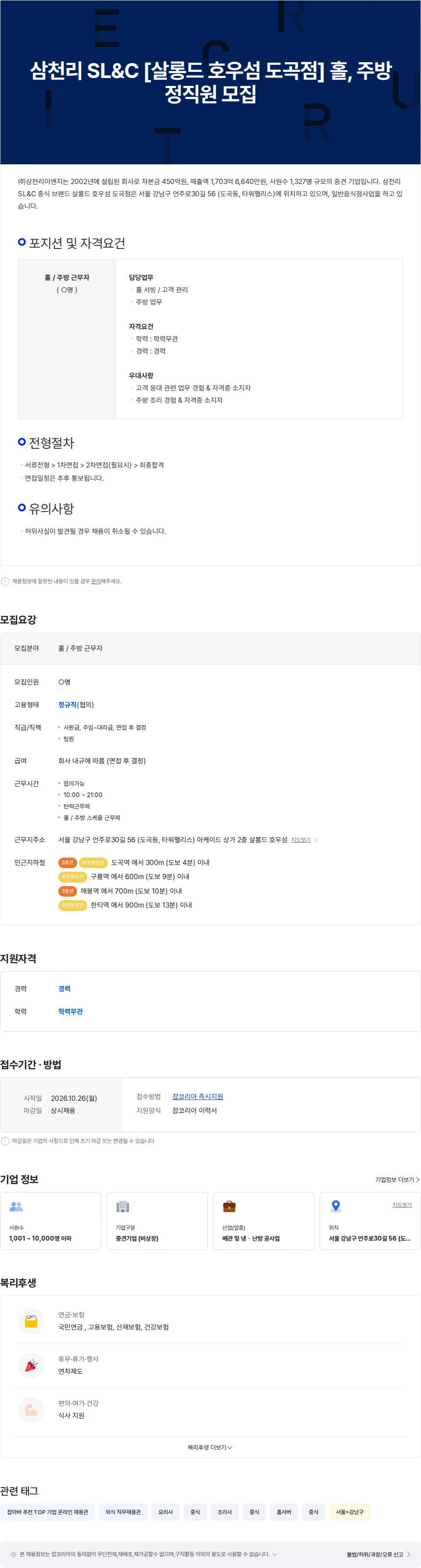Click the text 잡코리아 이력서
The width and height of the screenshot is (421, 1568).
pyautogui.click(x=194, y=1110)
